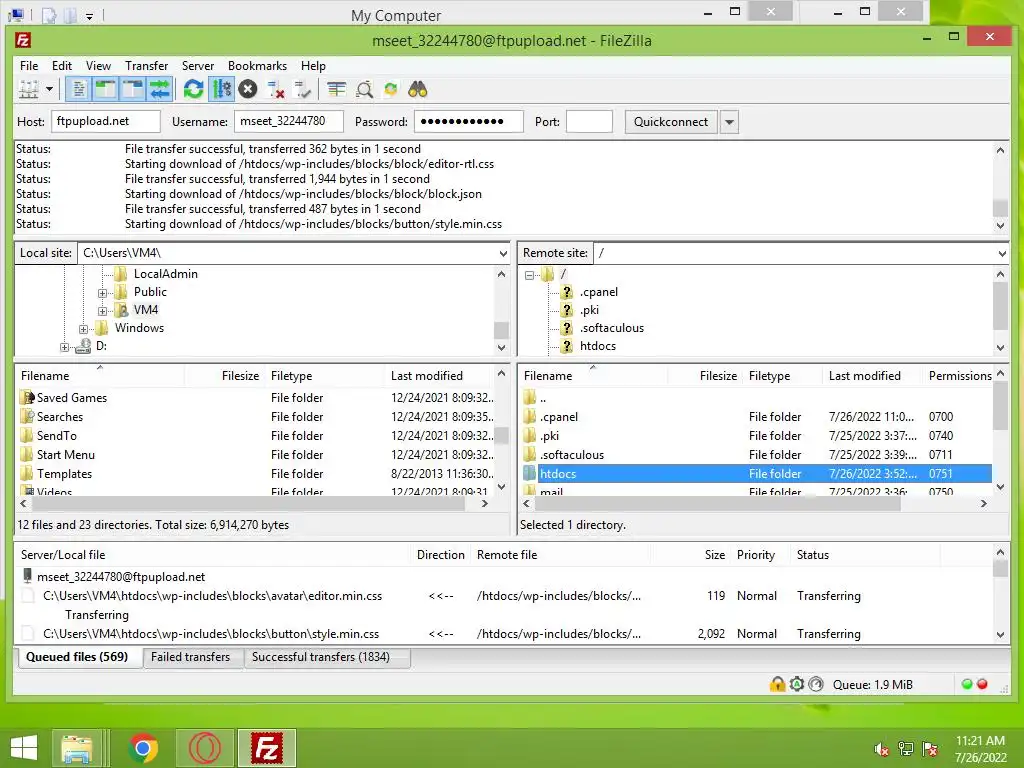Toggle the transfer queue display
1024x768 pixels.
tap(159, 89)
